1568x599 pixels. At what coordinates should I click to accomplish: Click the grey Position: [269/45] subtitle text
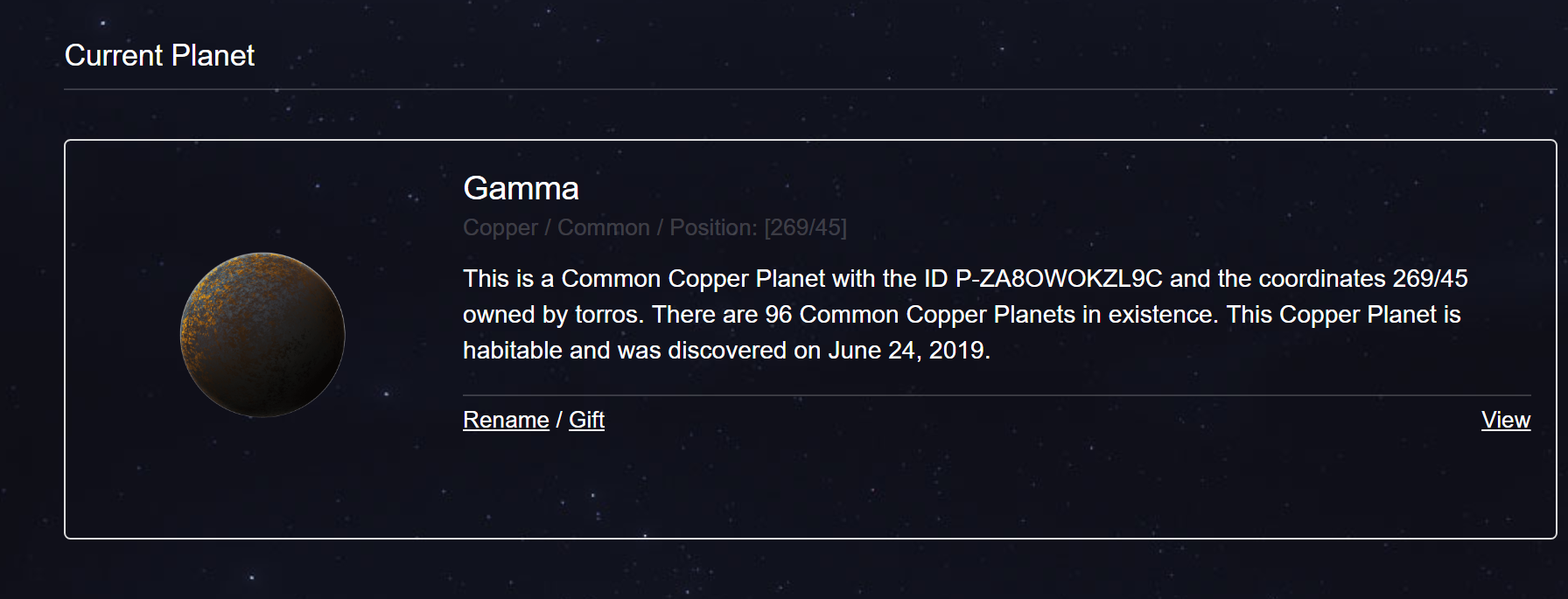(758, 228)
